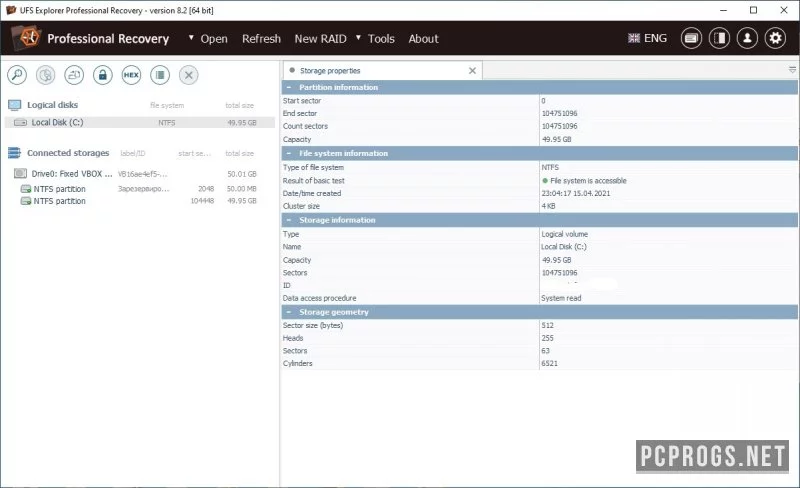
Task: Click the keyboard icon in header
Action: [691, 38]
